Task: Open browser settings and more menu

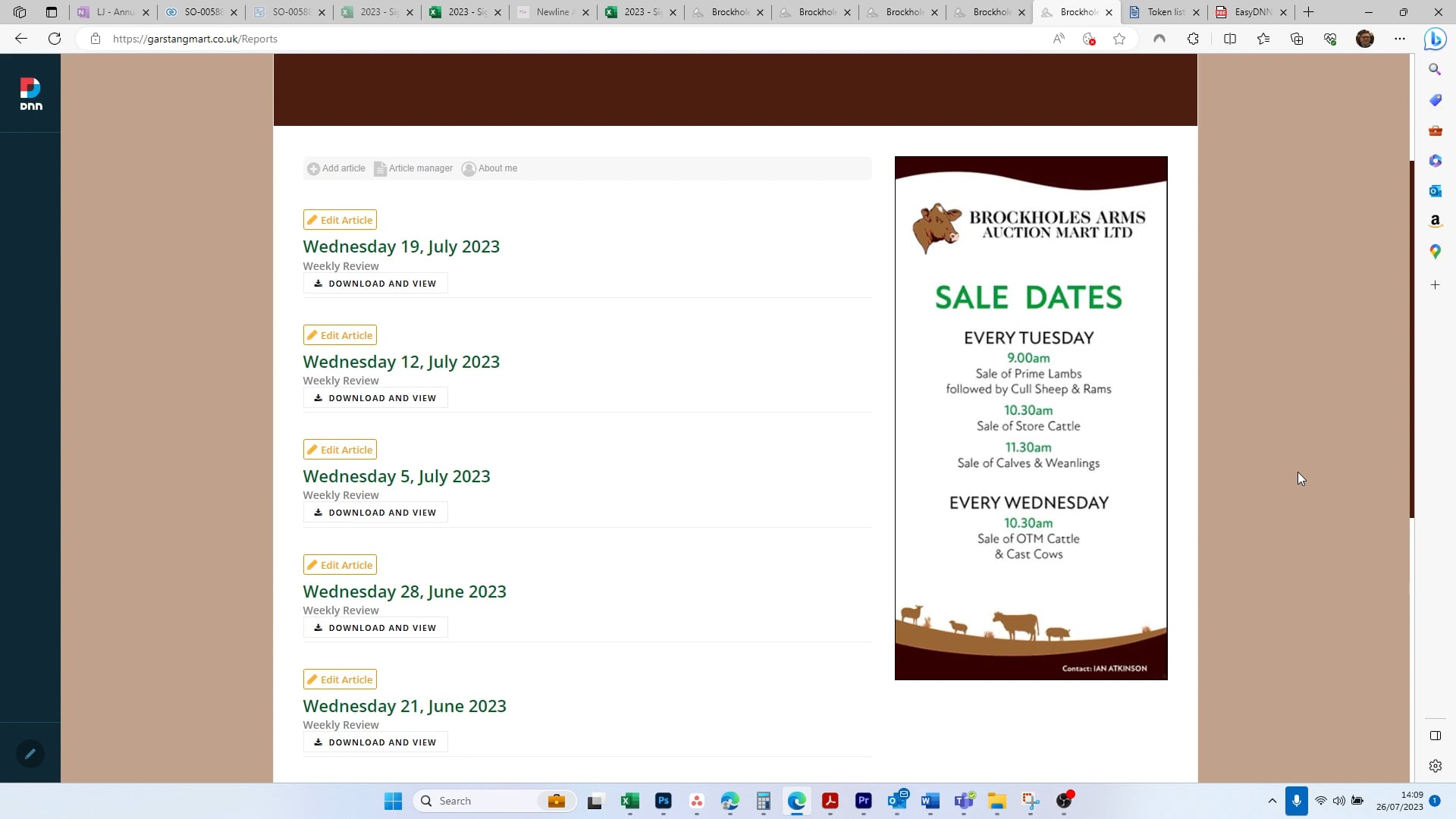Action: (1400, 39)
